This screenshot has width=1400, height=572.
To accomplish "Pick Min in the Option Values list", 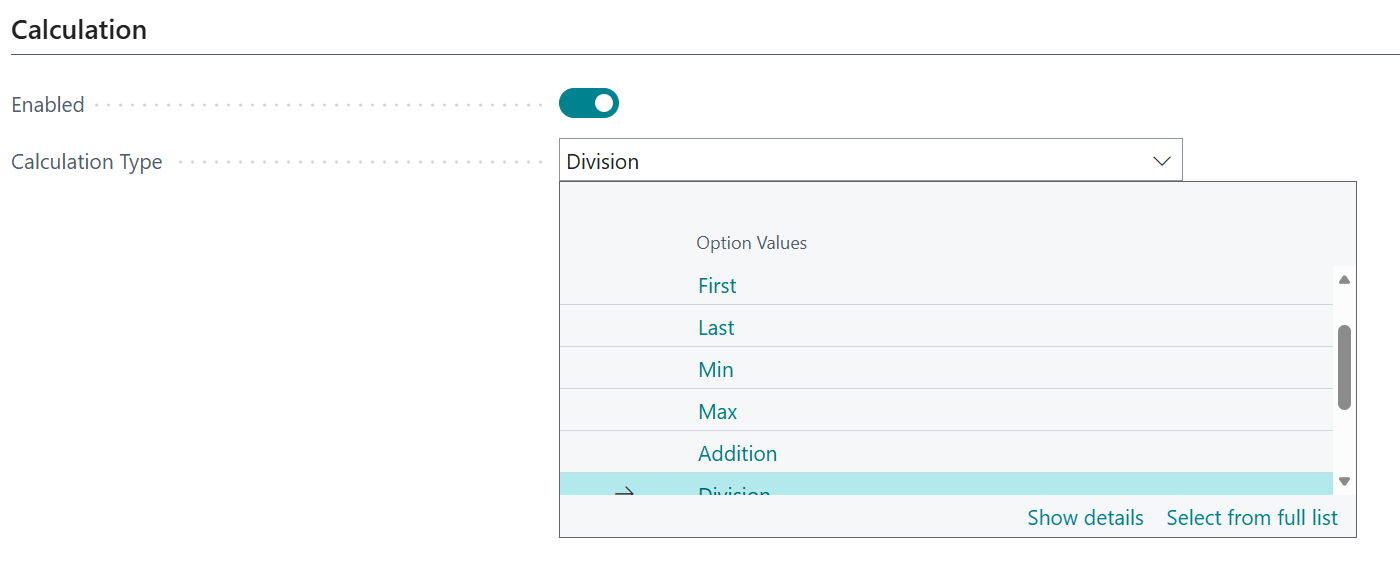I will [x=716, y=370].
